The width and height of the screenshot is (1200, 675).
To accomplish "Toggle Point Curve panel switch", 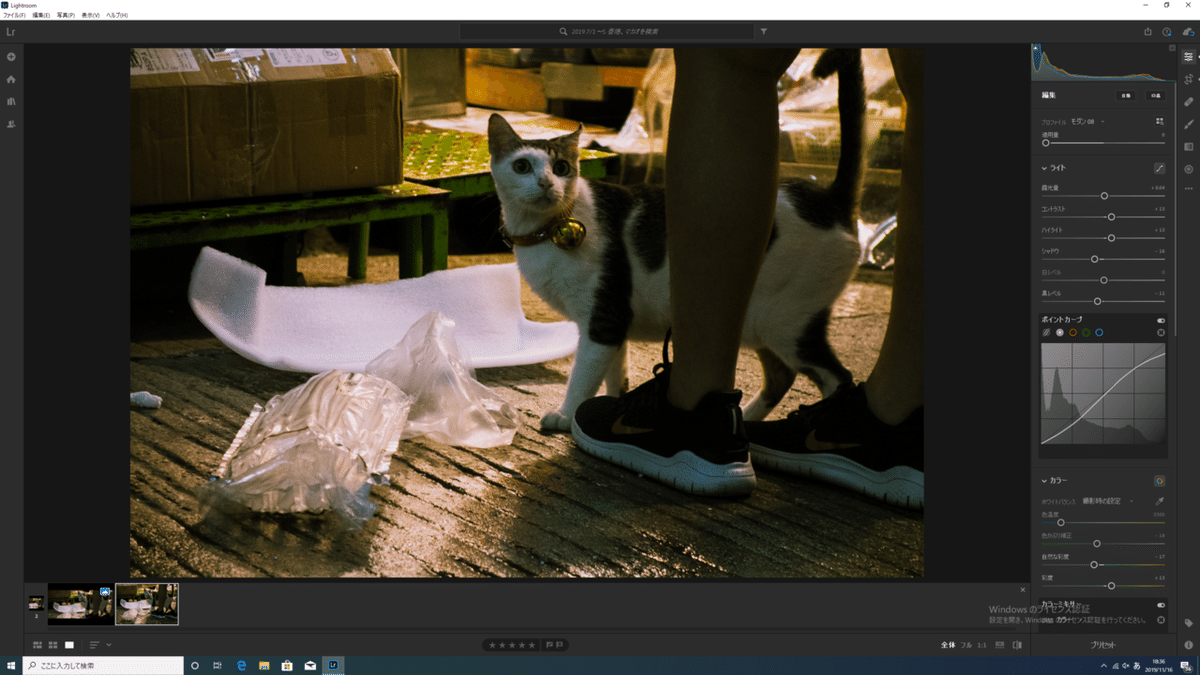I will coord(1161,320).
